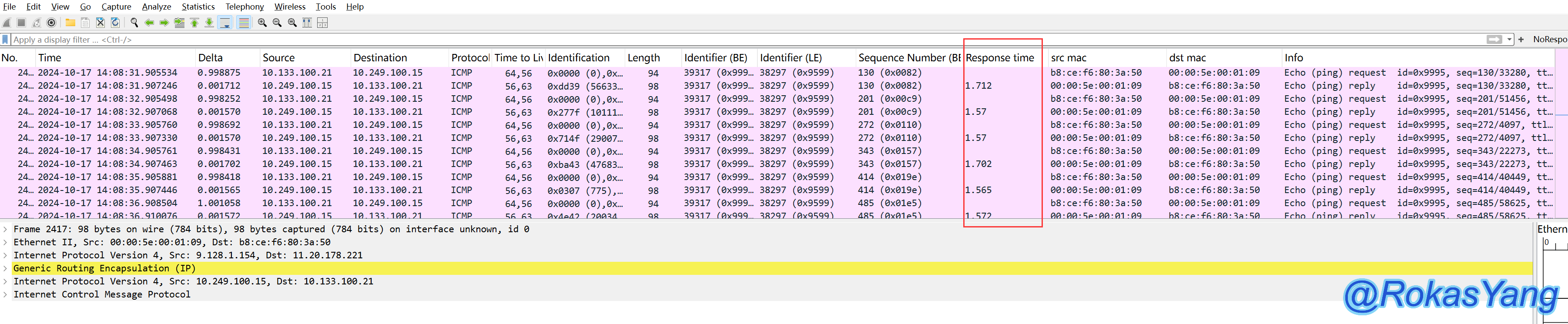Click the Zoom in magnifier icon
Image resolution: width=1568 pixels, height=324 pixels.
(x=262, y=23)
